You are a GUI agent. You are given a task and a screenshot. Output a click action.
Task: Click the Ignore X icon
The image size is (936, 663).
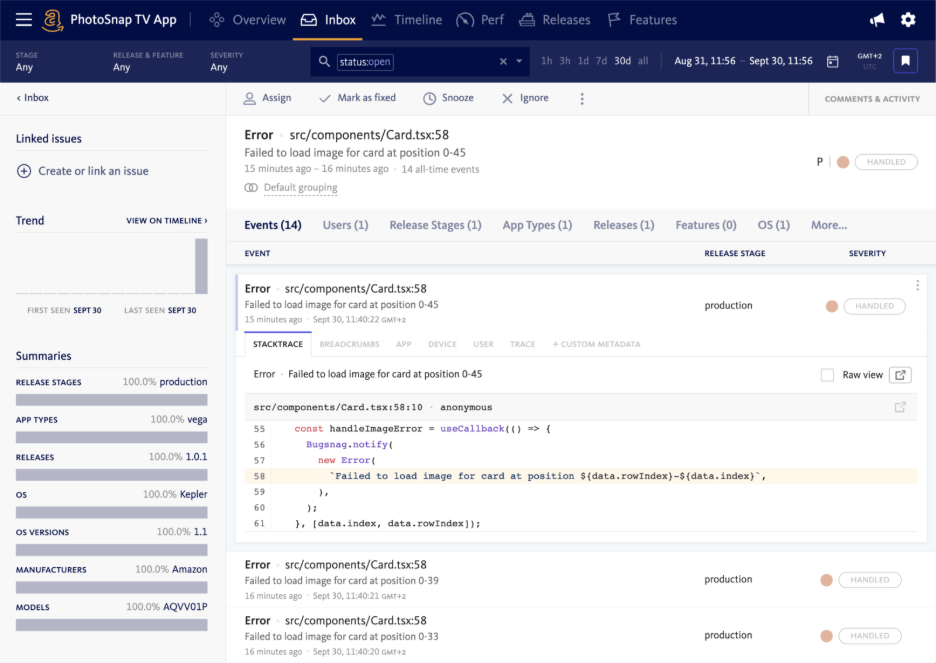507,98
